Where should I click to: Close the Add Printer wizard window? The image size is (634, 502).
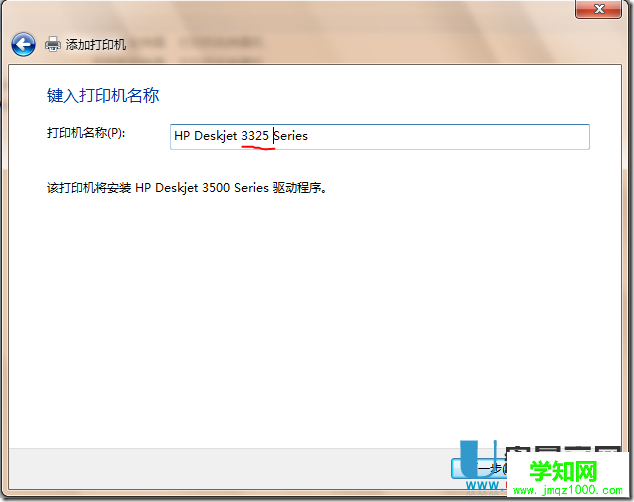point(598,9)
